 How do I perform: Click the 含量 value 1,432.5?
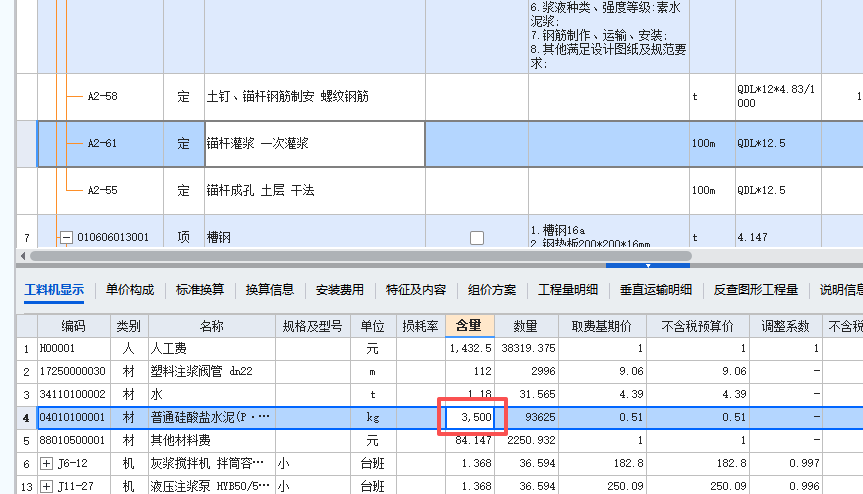click(471, 348)
